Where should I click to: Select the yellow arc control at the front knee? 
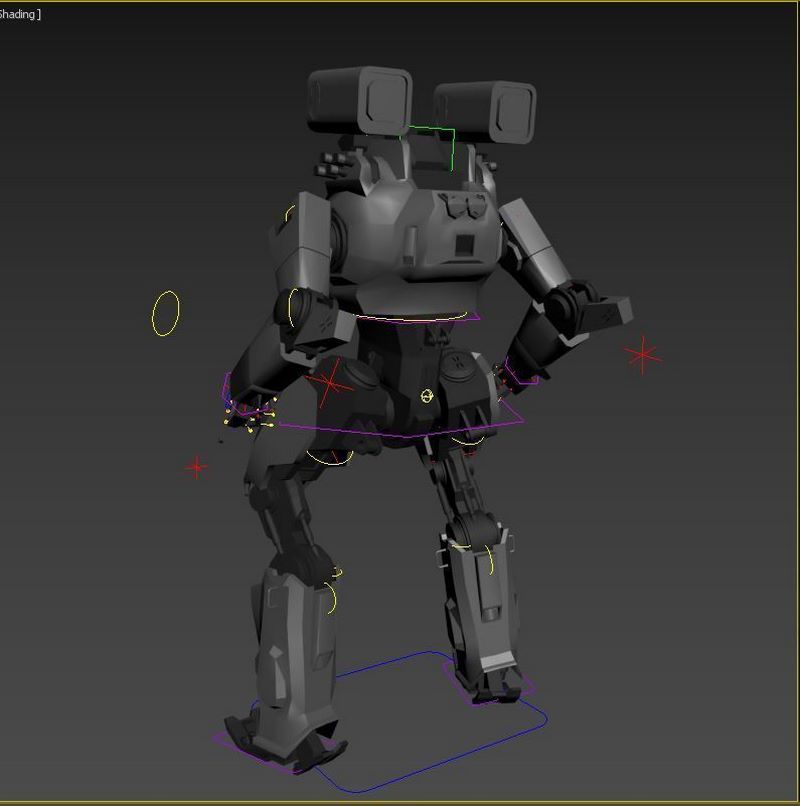tap(332, 598)
